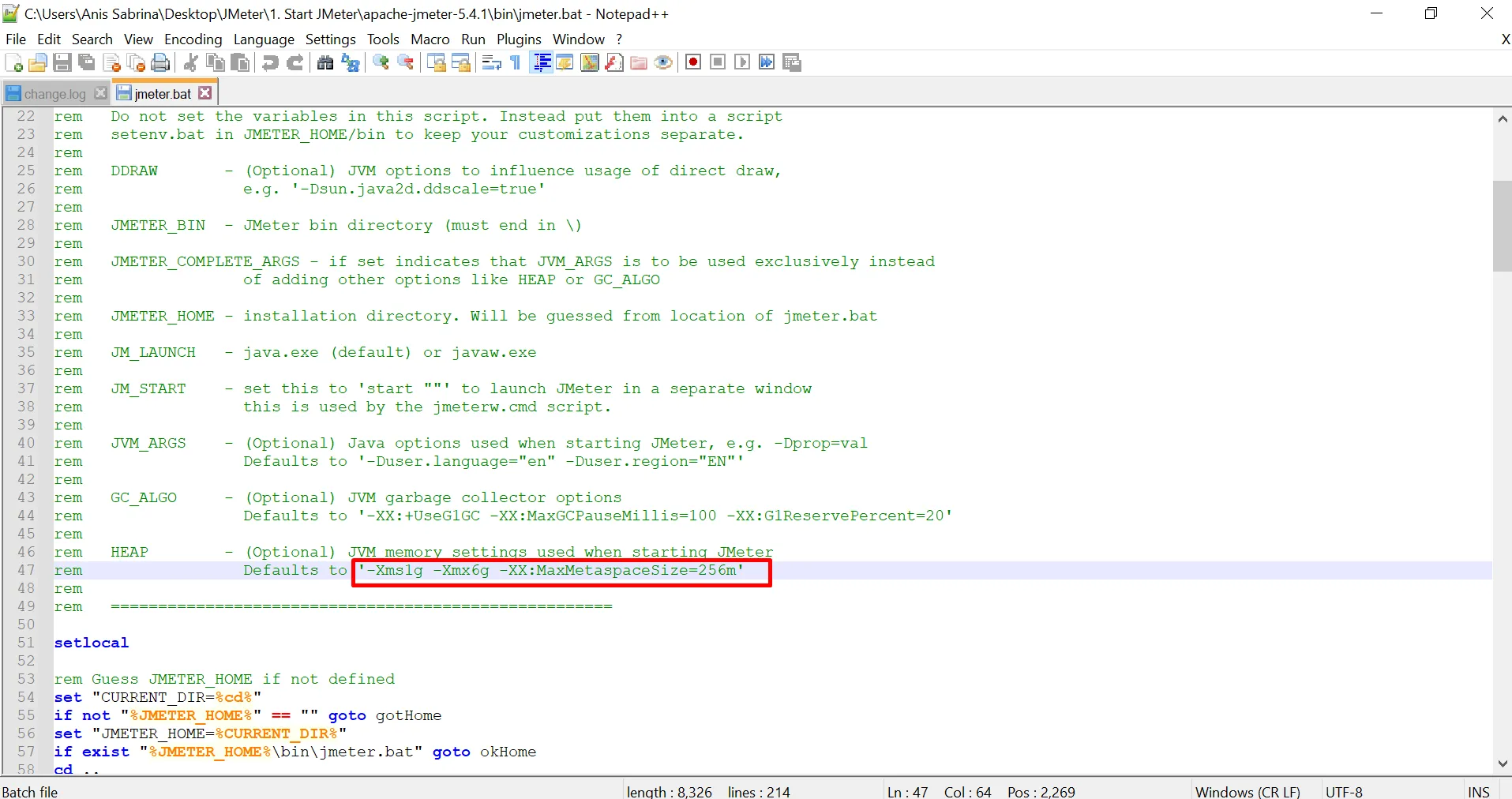The height and width of the screenshot is (799, 1512).
Task: Click the INS indicator in status bar
Action: [1478, 791]
